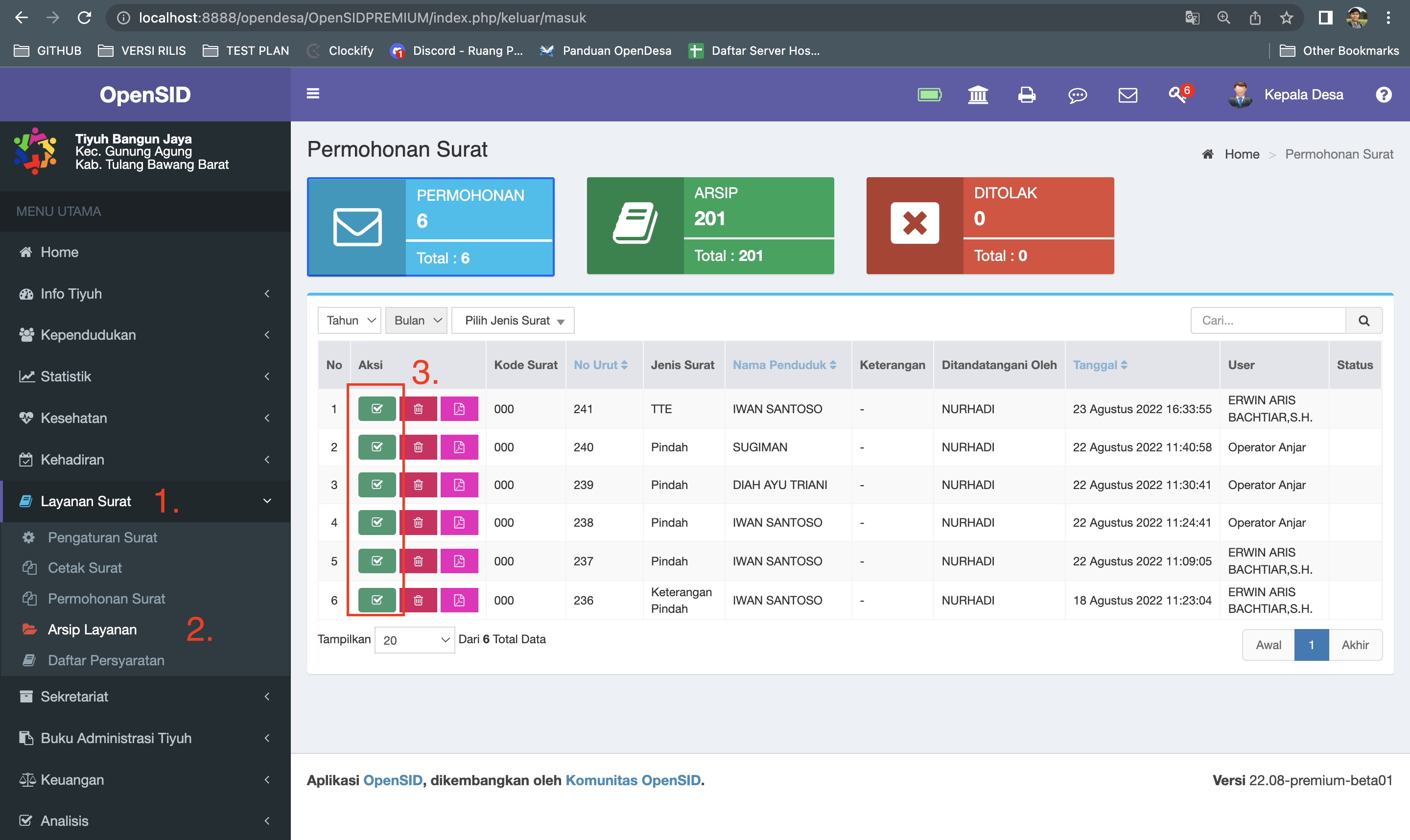Viewport: 1410px width, 840px height.
Task: Approve the letter for row 241 TTE
Action: pos(377,409)
